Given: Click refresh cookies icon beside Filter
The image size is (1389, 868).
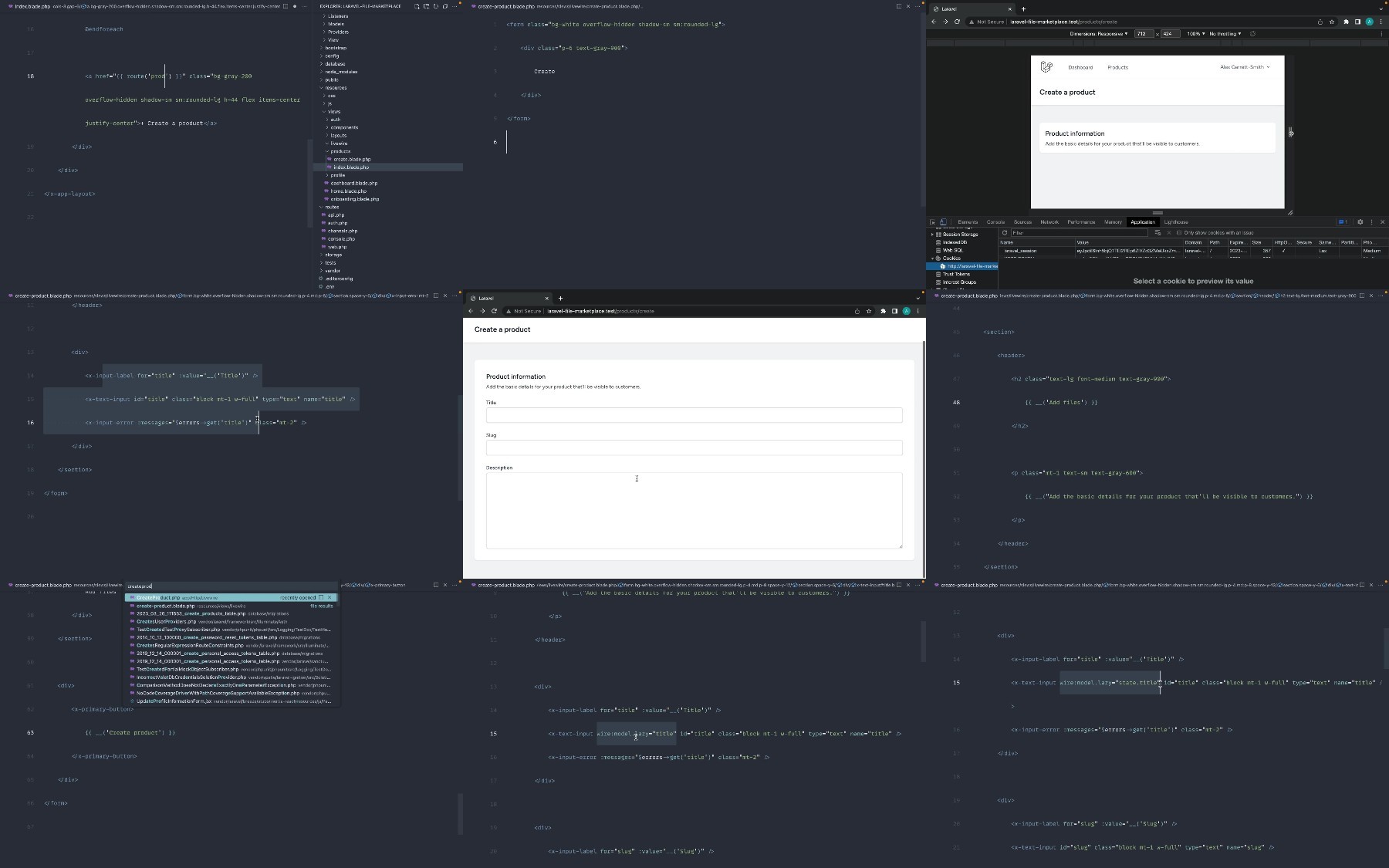Looking at the screenshot, I should [1005, 232].
